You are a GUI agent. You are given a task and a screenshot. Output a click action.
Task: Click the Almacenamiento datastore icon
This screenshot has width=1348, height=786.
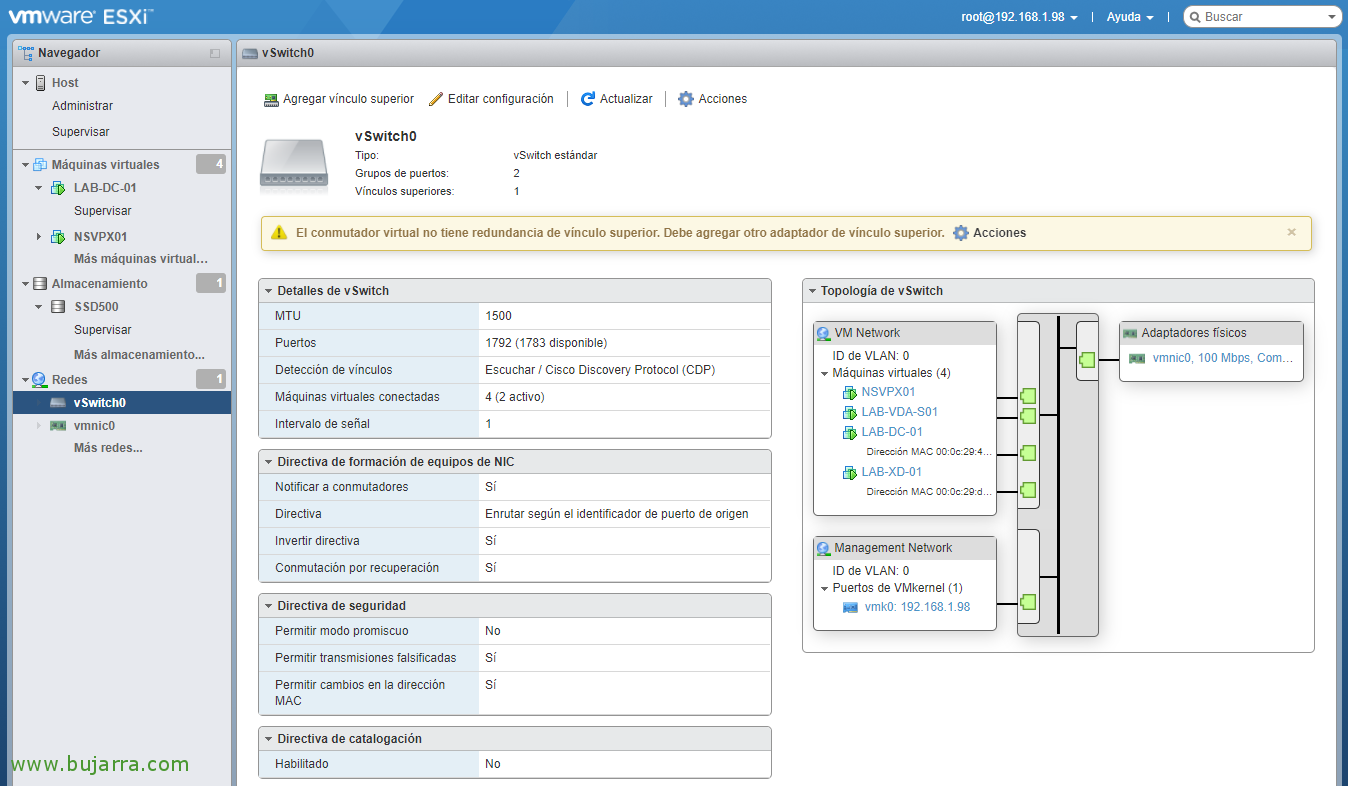click(x=40, y=284)
